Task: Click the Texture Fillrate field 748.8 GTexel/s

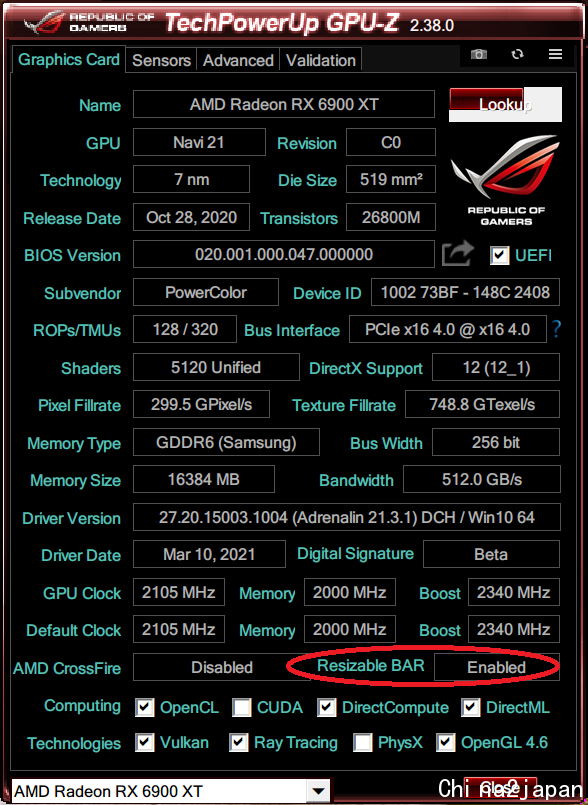Action: 482,404
